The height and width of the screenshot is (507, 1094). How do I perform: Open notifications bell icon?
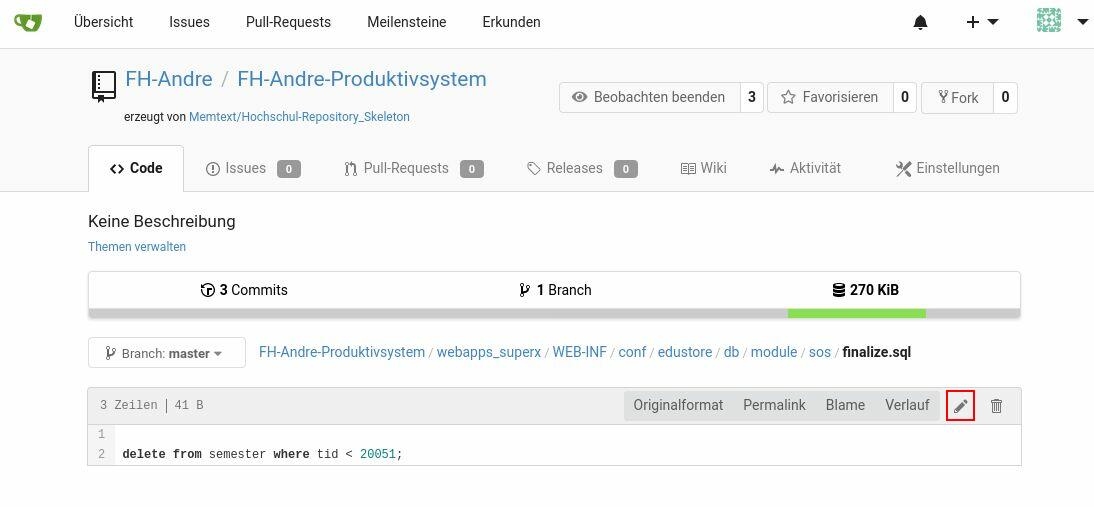[x=920, y=22]
